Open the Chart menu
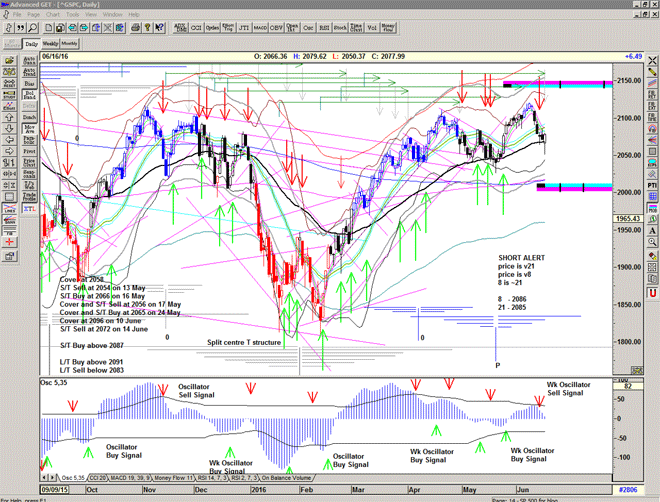Viewport: 660px width, 502px height. coord(54,16)
